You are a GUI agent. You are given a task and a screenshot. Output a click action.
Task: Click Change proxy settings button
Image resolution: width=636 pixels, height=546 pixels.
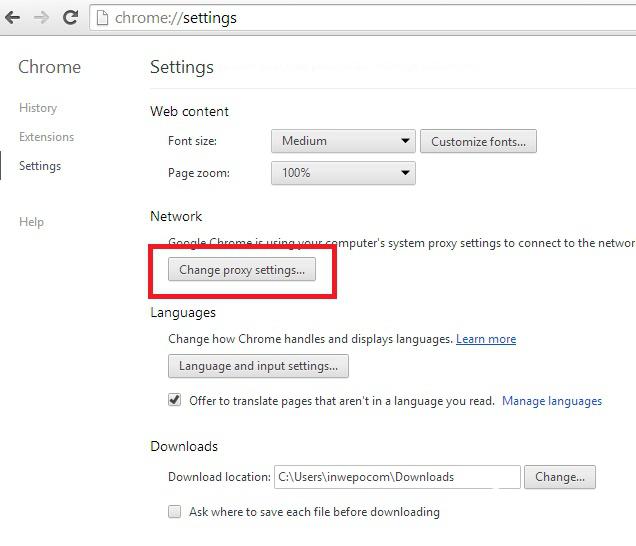click(241, 270)
